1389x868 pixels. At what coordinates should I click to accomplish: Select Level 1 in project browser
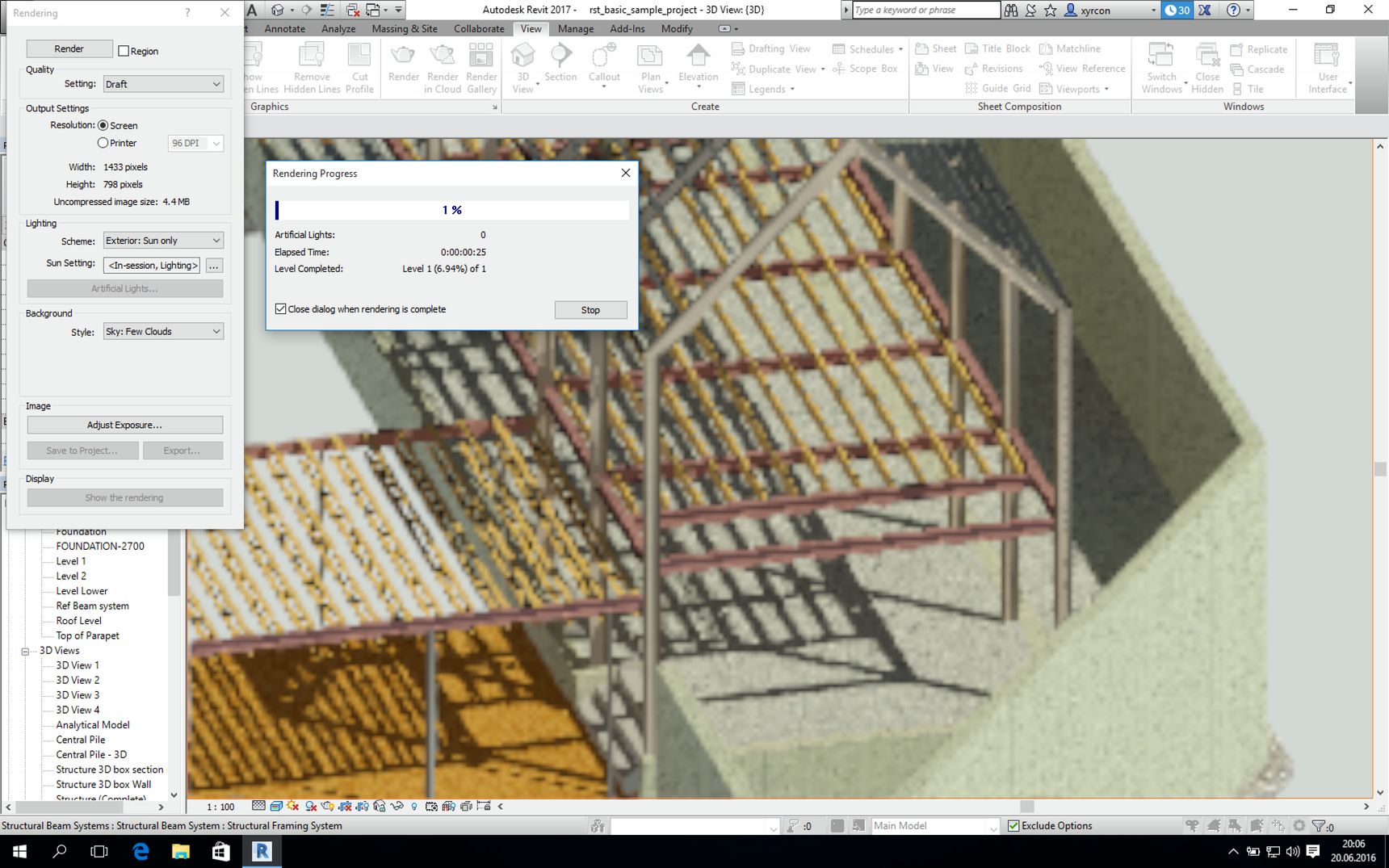[x=71, y=561]
